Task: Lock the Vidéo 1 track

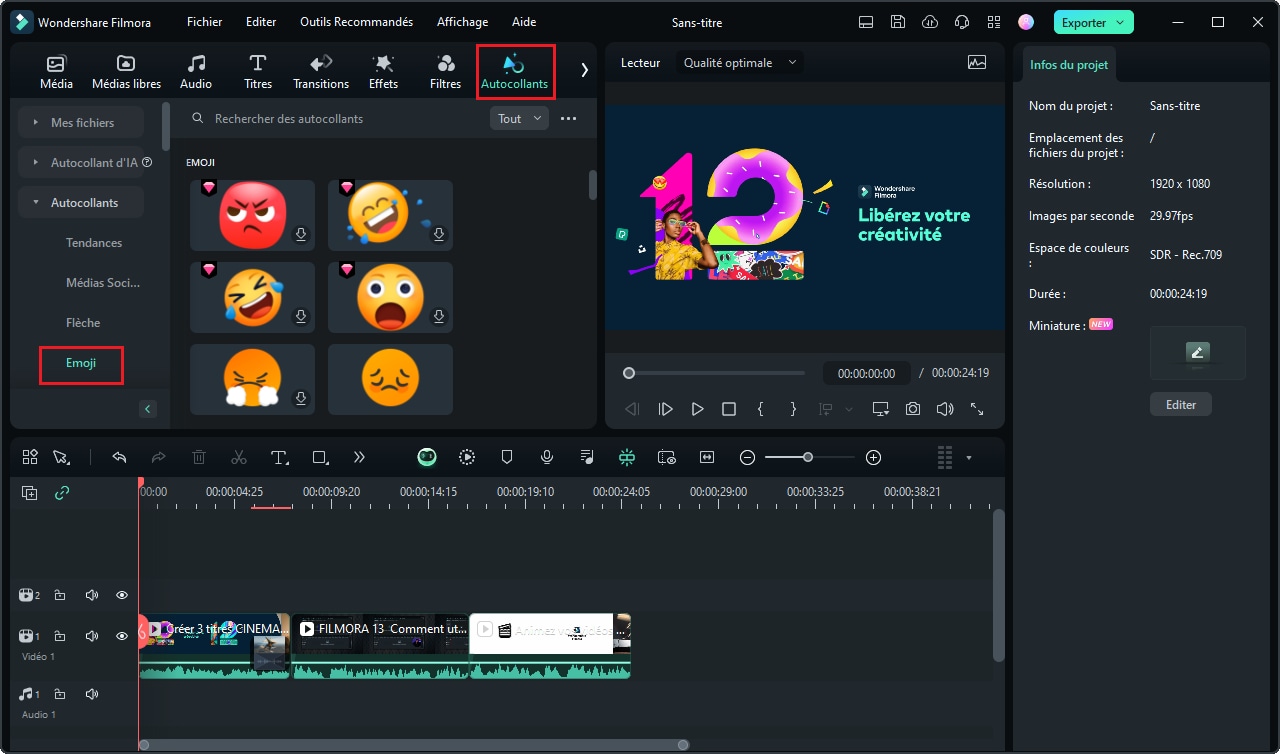Action: [60, 636]
